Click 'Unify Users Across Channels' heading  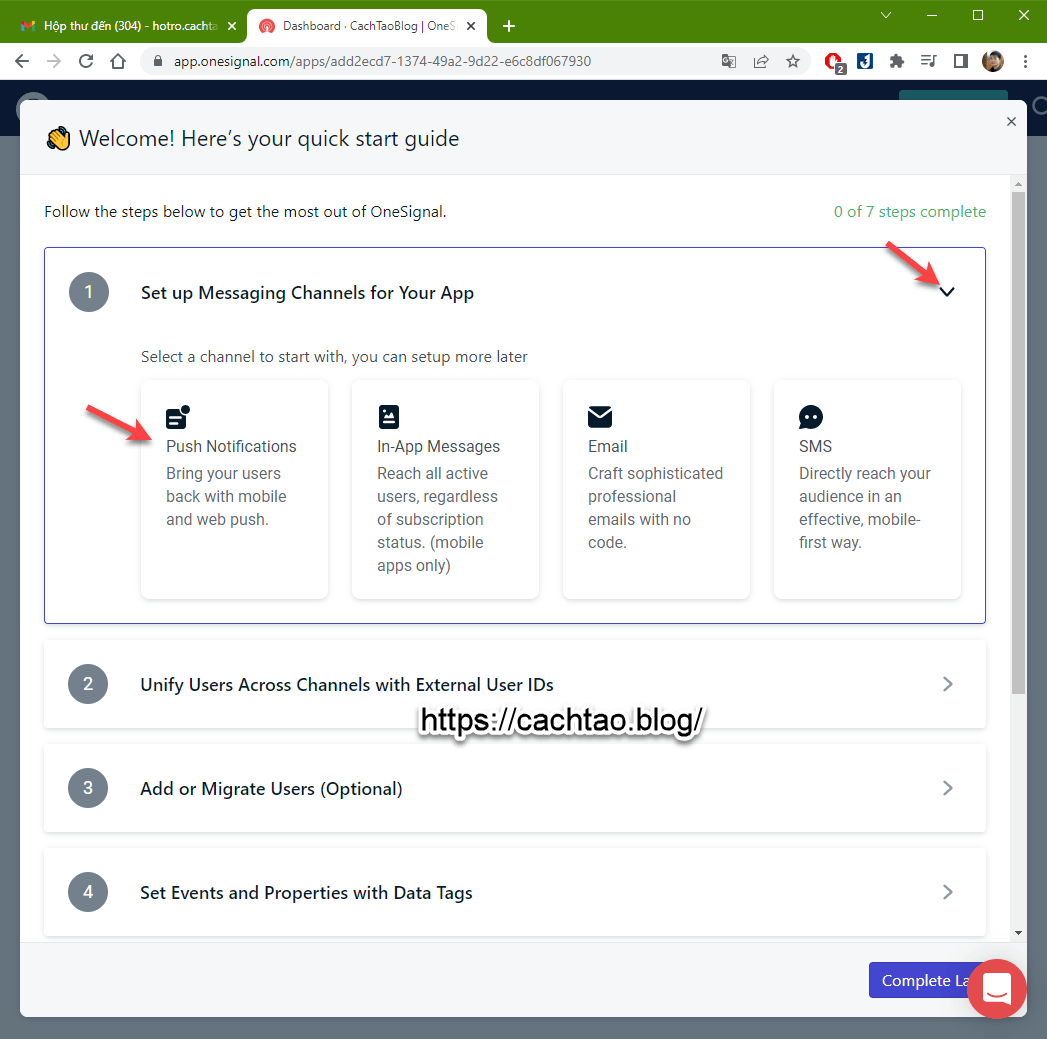(x=347, y=684)
